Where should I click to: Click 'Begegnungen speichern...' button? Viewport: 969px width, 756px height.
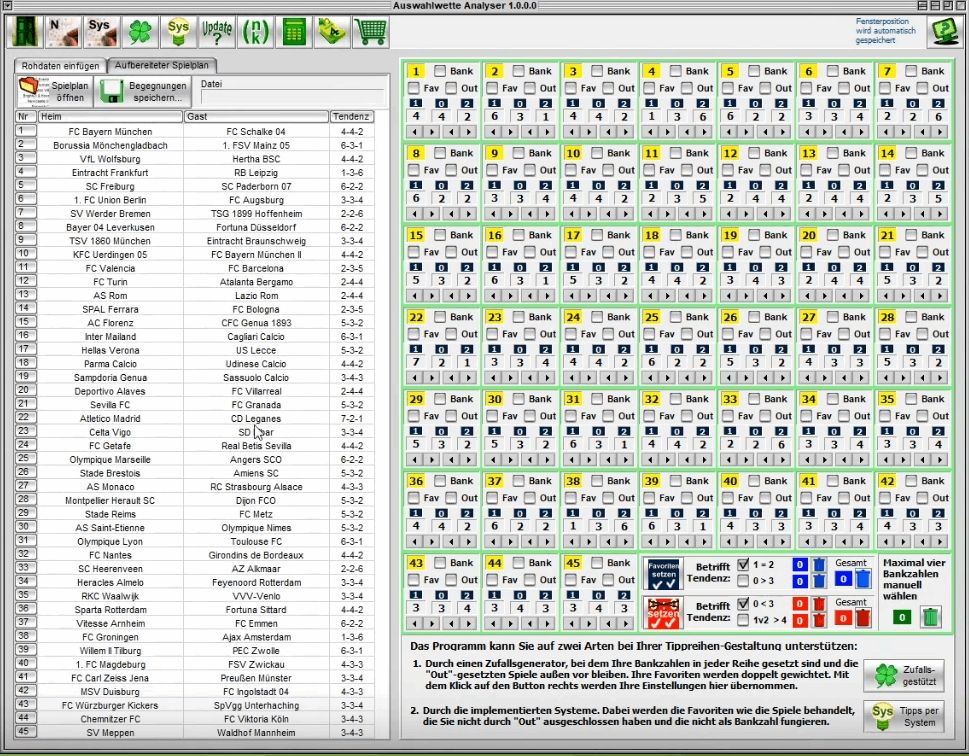point(143,91)
